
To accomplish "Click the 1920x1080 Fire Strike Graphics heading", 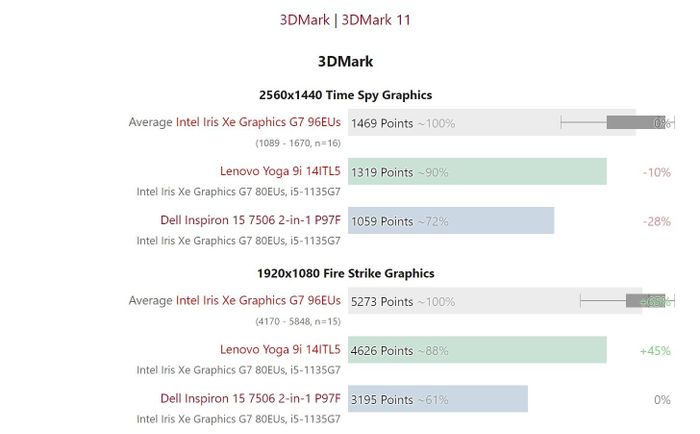I will coord(345,273).
